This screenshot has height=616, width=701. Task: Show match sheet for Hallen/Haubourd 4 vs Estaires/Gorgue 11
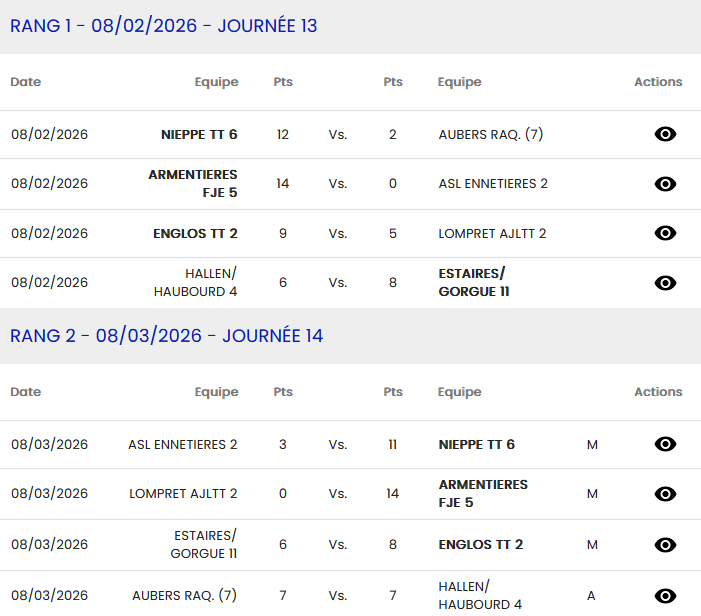[x=665, y=283]
